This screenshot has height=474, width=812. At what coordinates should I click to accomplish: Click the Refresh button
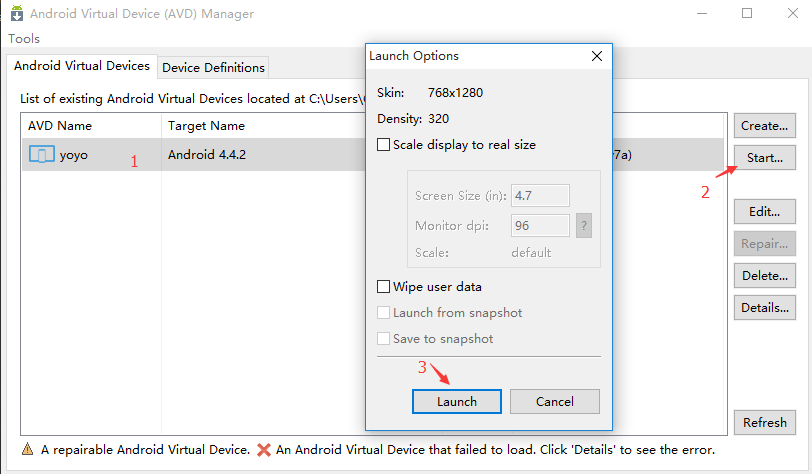coord(764,422)
